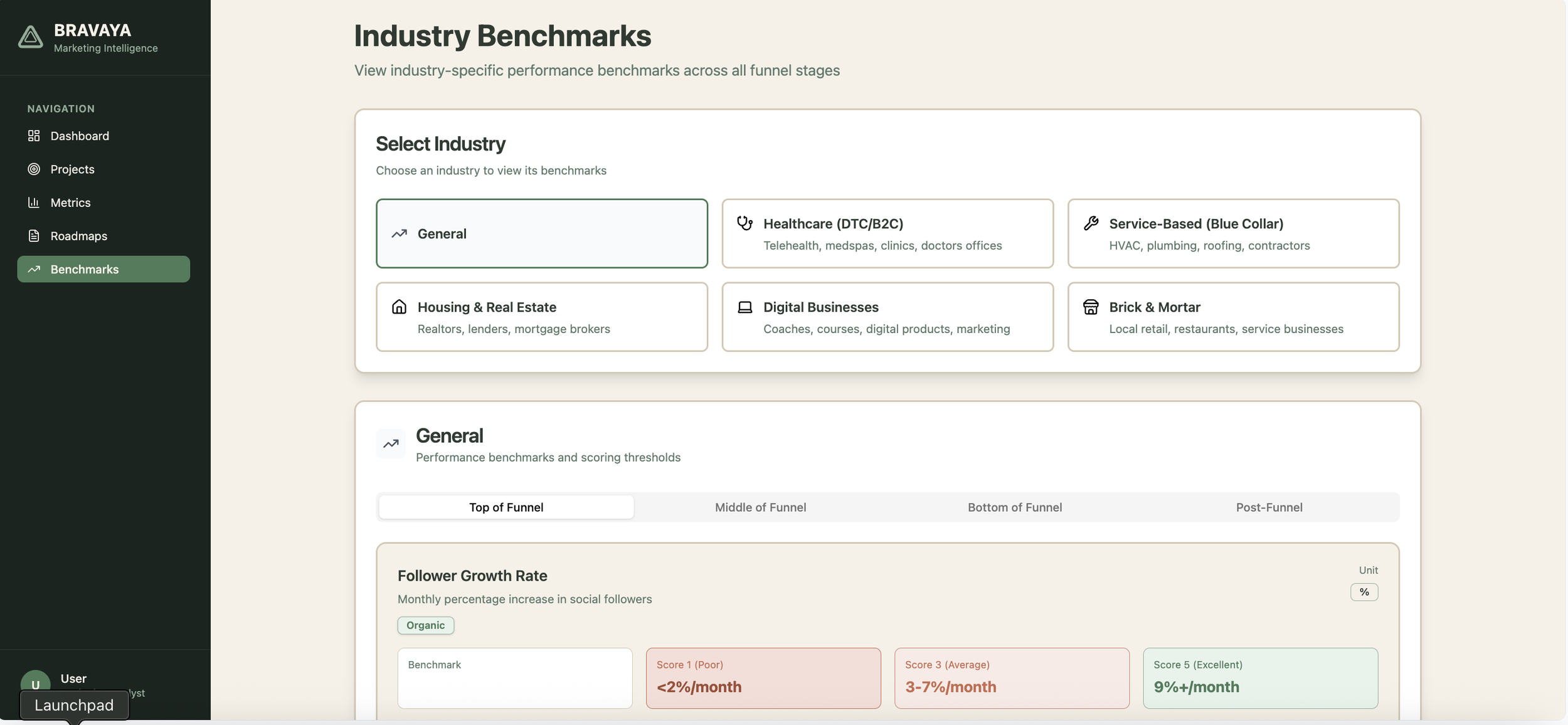Click the Bravaya triangle logo icon

pyautogui.click(x=30, y=37)
